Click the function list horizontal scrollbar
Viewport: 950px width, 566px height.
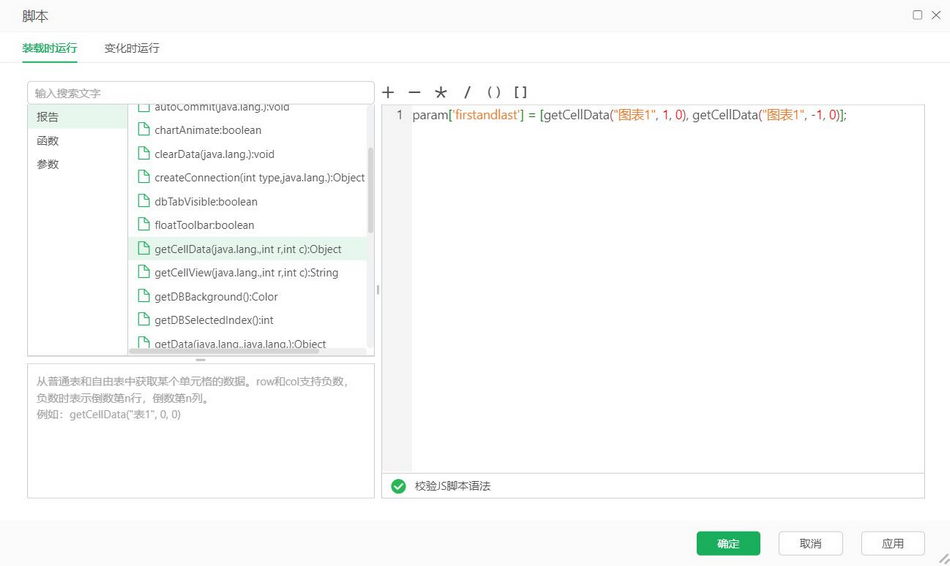(224, 351)
